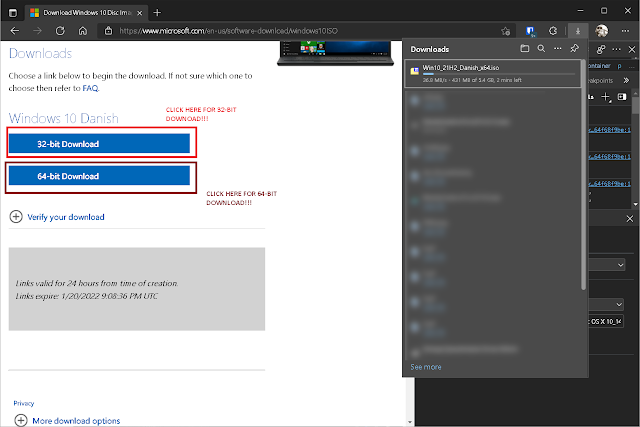640x427 pixels.
Task: Open Win10_21H2_Danish_x64.iso download entry
Action: tap(493, 73)
